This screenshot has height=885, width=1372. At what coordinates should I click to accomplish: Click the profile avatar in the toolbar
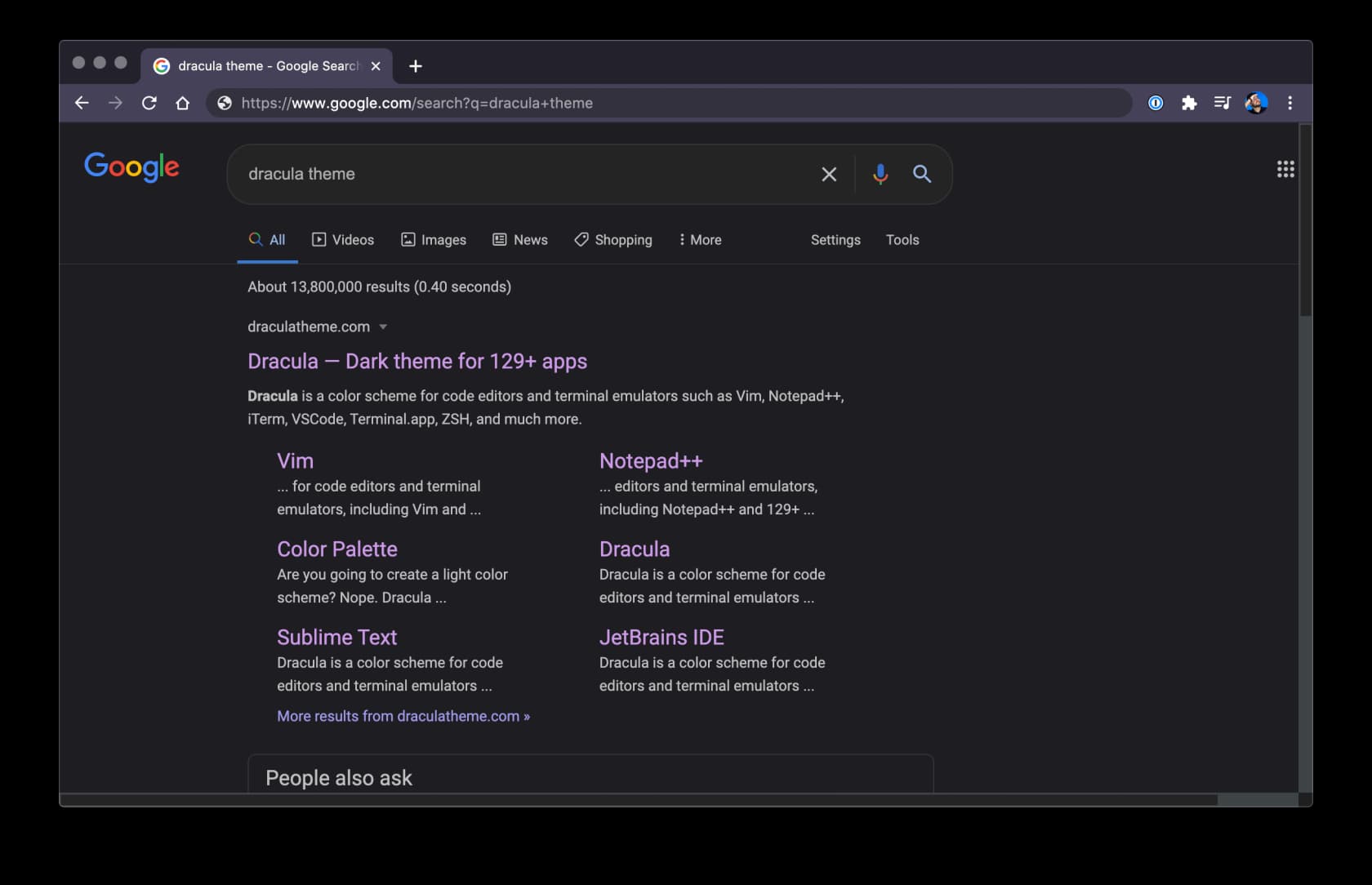click(1256, 103)
